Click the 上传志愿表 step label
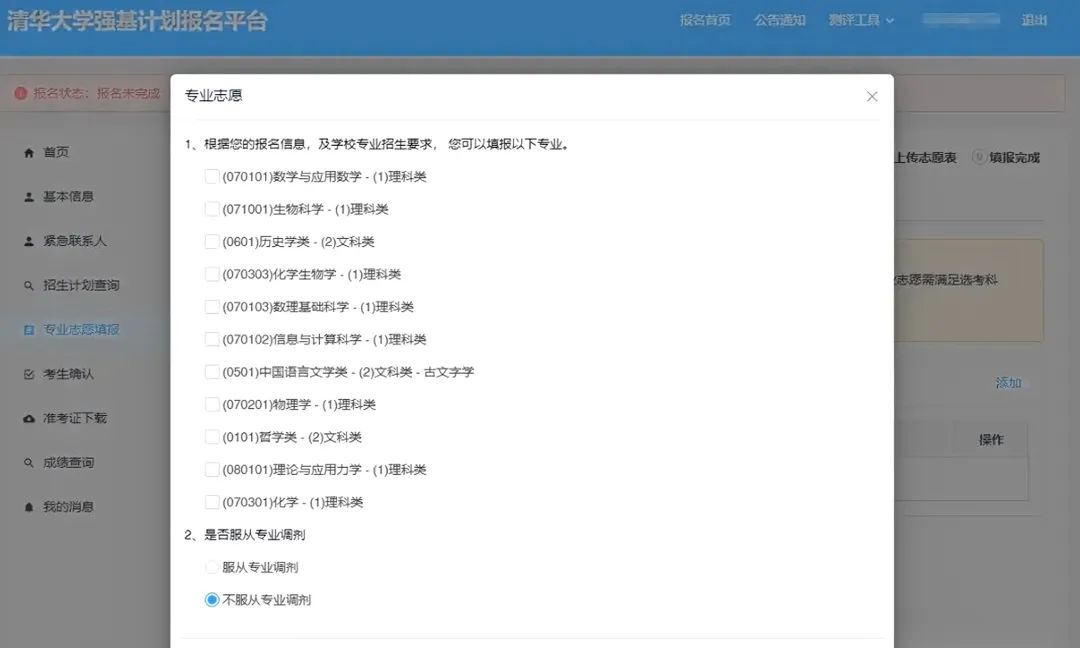 [926, 158]
